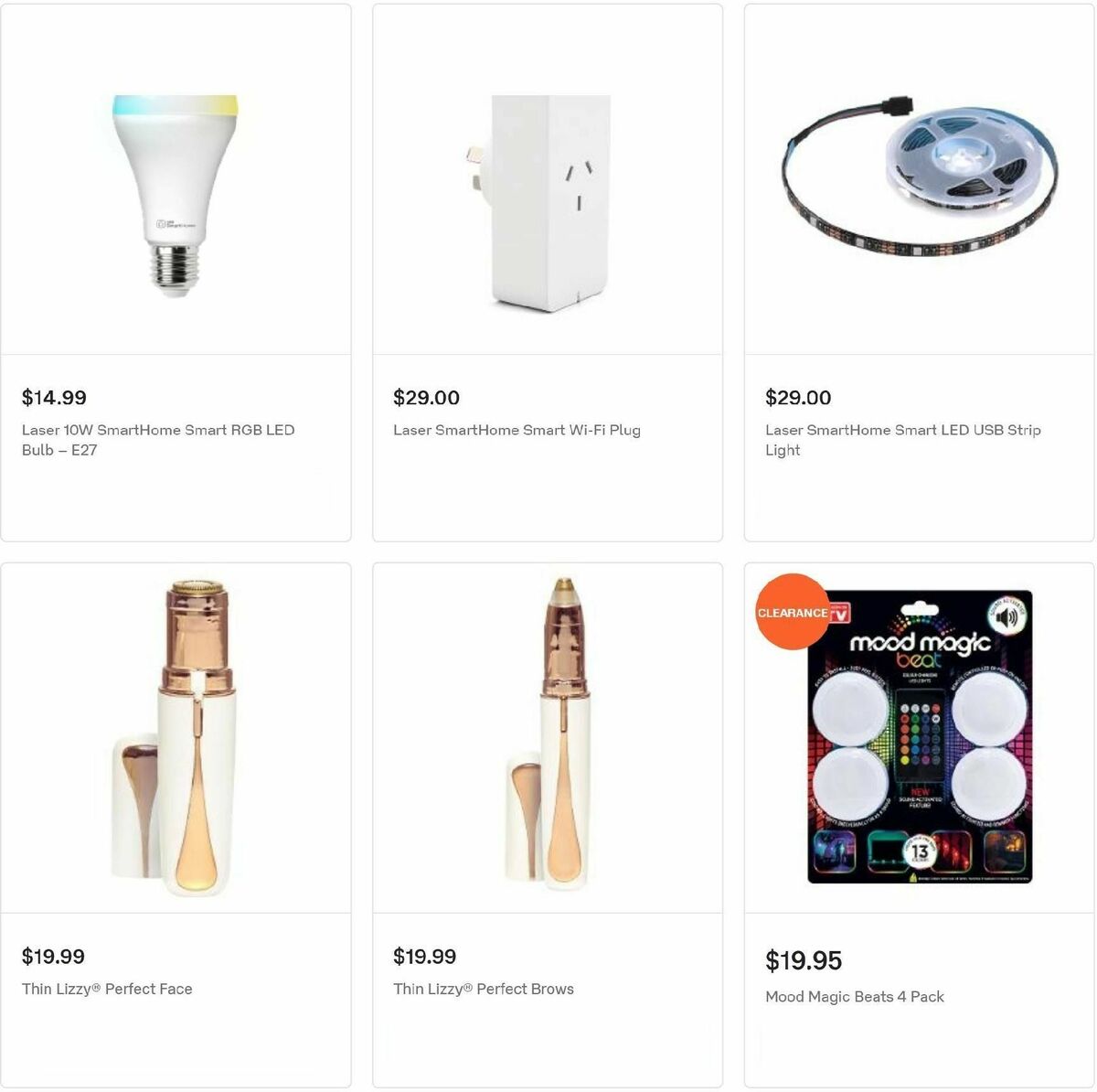The image size is (1097, 1092).
Task: Open the Thin Lizzy Perfect Brows image
Action: pyautogui.click(x=548, y=738)
